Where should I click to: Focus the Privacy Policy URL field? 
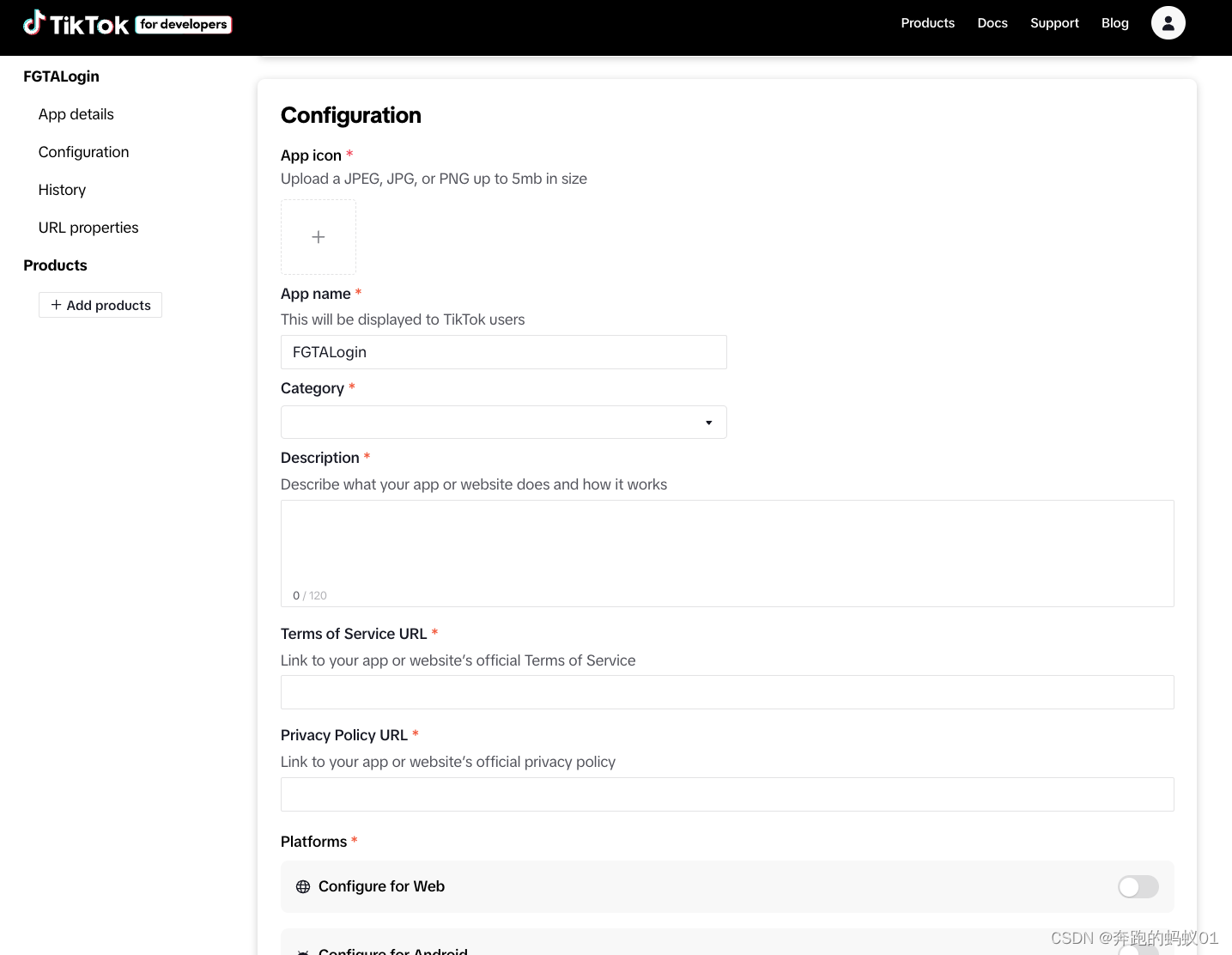(727, 794)
